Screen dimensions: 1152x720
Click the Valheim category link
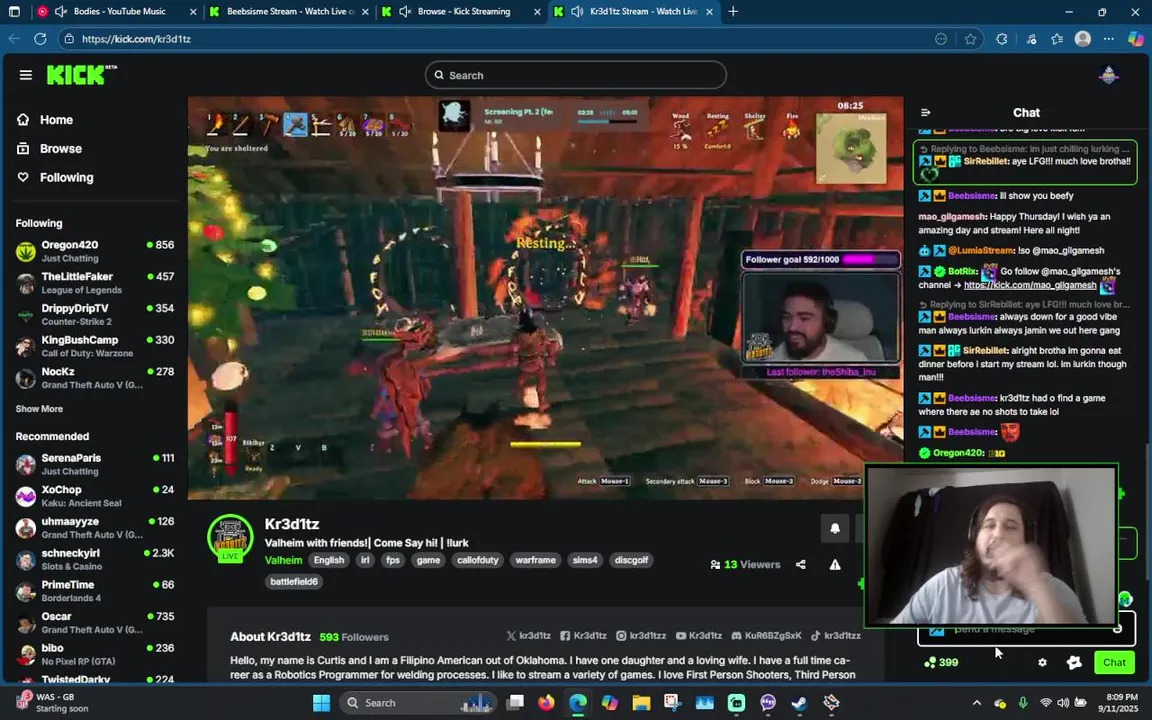[283, 560]
